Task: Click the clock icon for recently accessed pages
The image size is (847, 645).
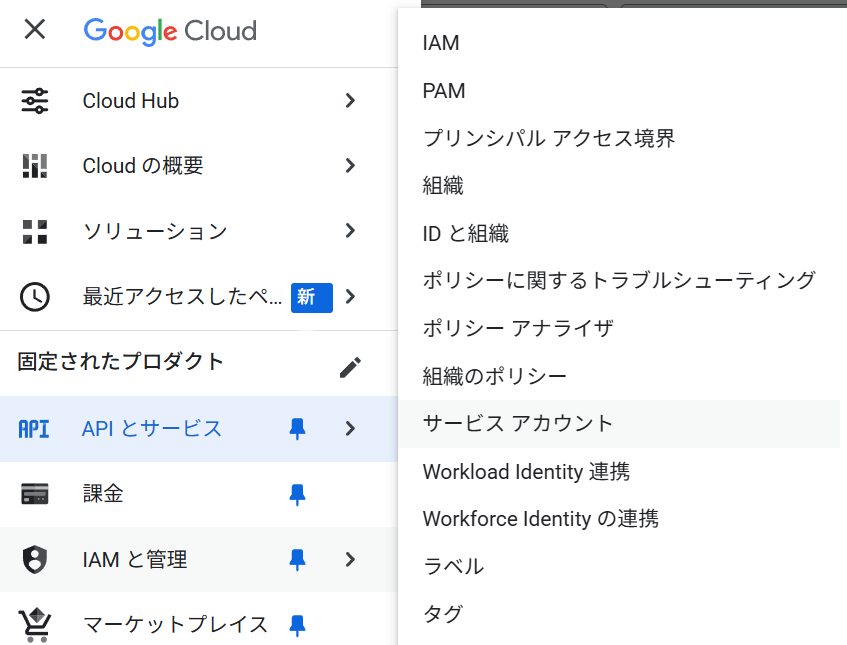Action: [35, 297]
